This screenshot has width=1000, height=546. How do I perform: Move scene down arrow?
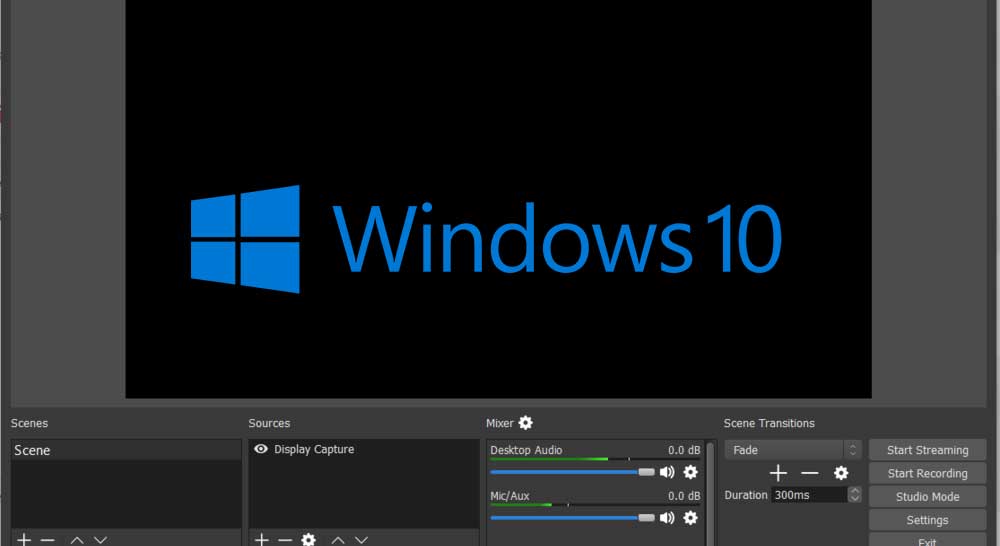[100, 540]
